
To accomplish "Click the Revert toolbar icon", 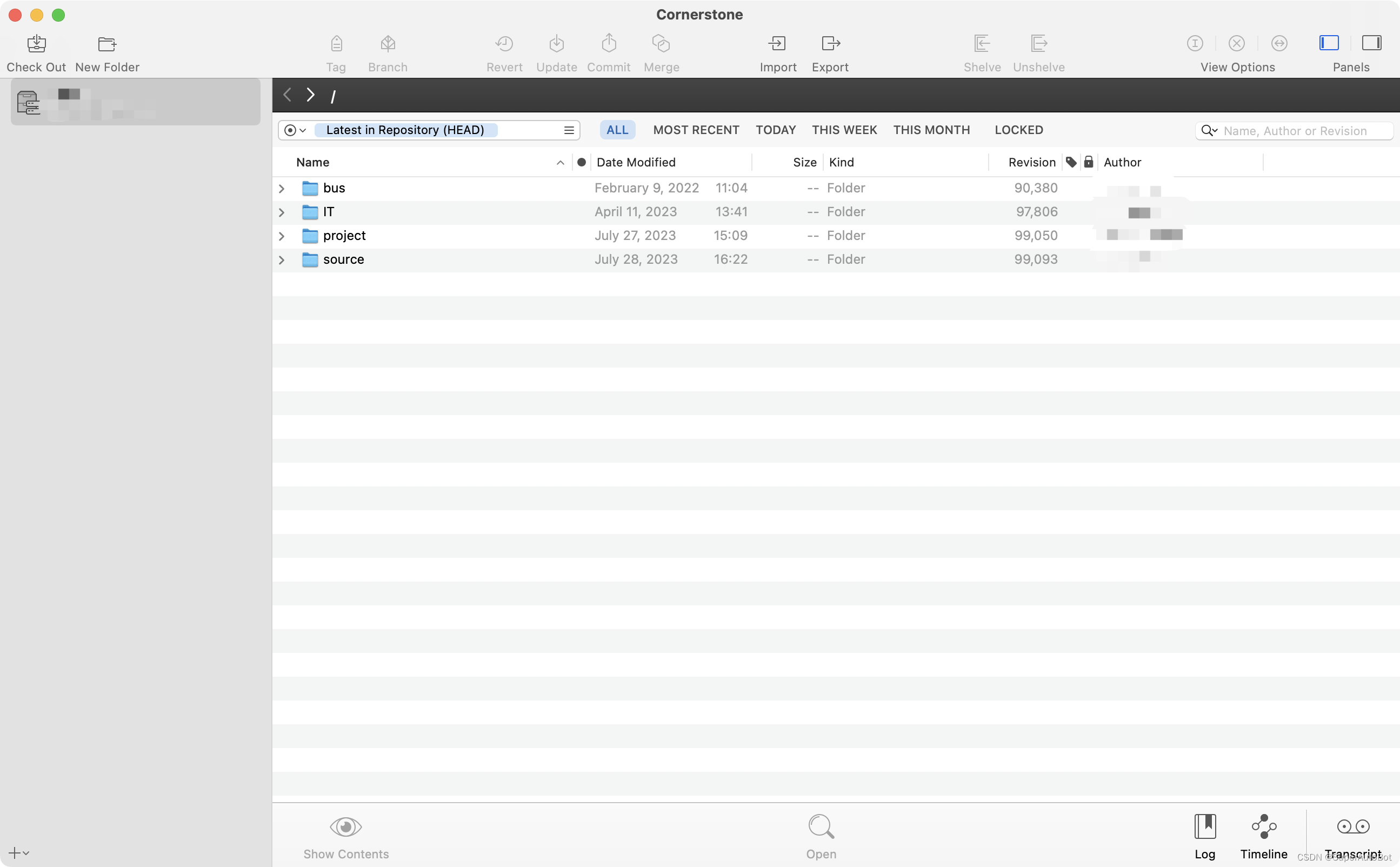I will (504, 44).
